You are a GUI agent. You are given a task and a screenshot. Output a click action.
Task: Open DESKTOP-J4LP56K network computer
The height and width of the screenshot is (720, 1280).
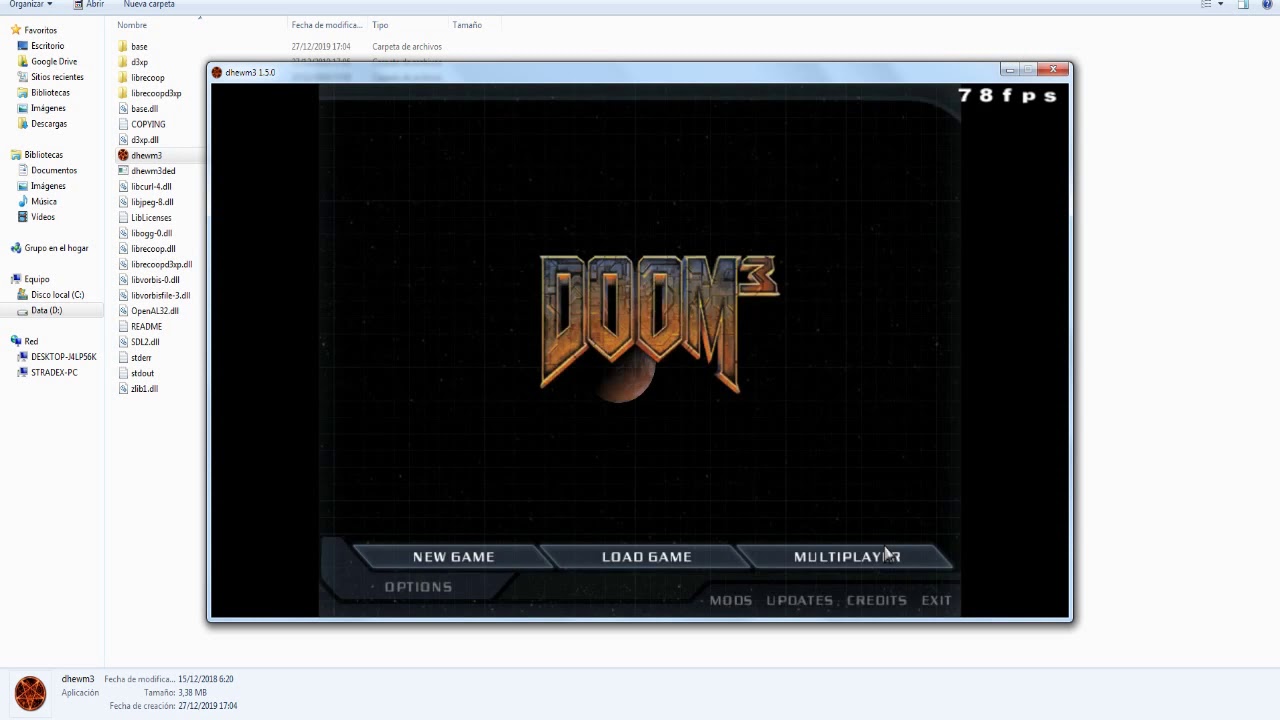click(63, 357)
